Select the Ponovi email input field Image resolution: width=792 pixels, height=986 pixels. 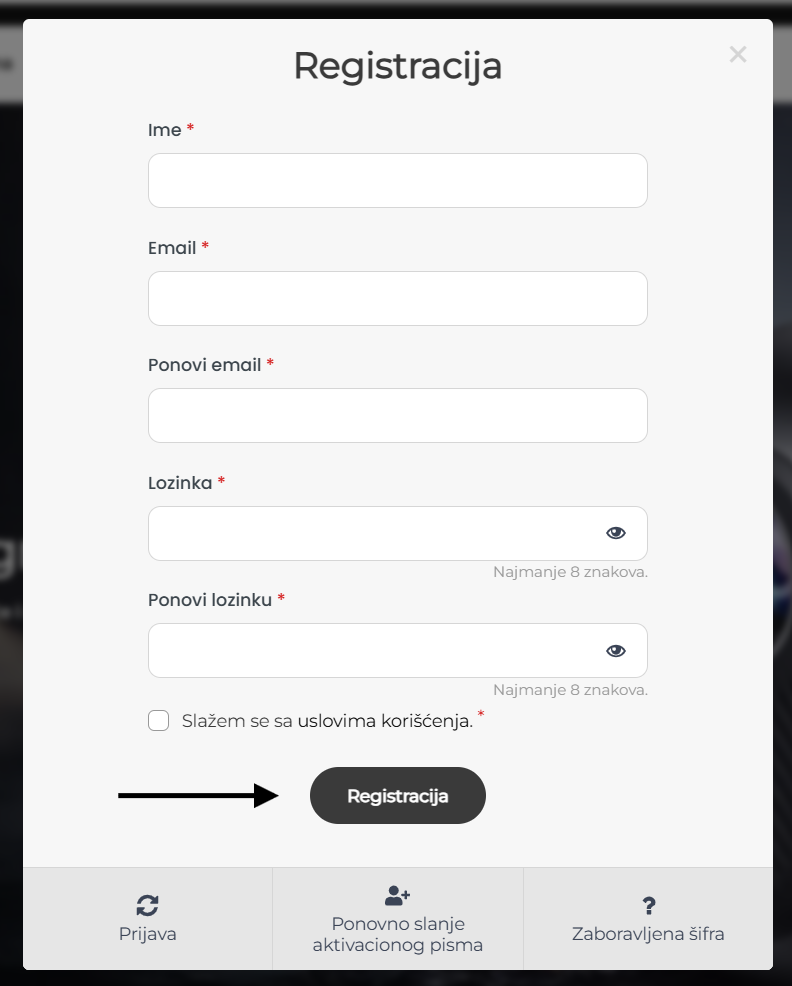[x=398, y=416]
